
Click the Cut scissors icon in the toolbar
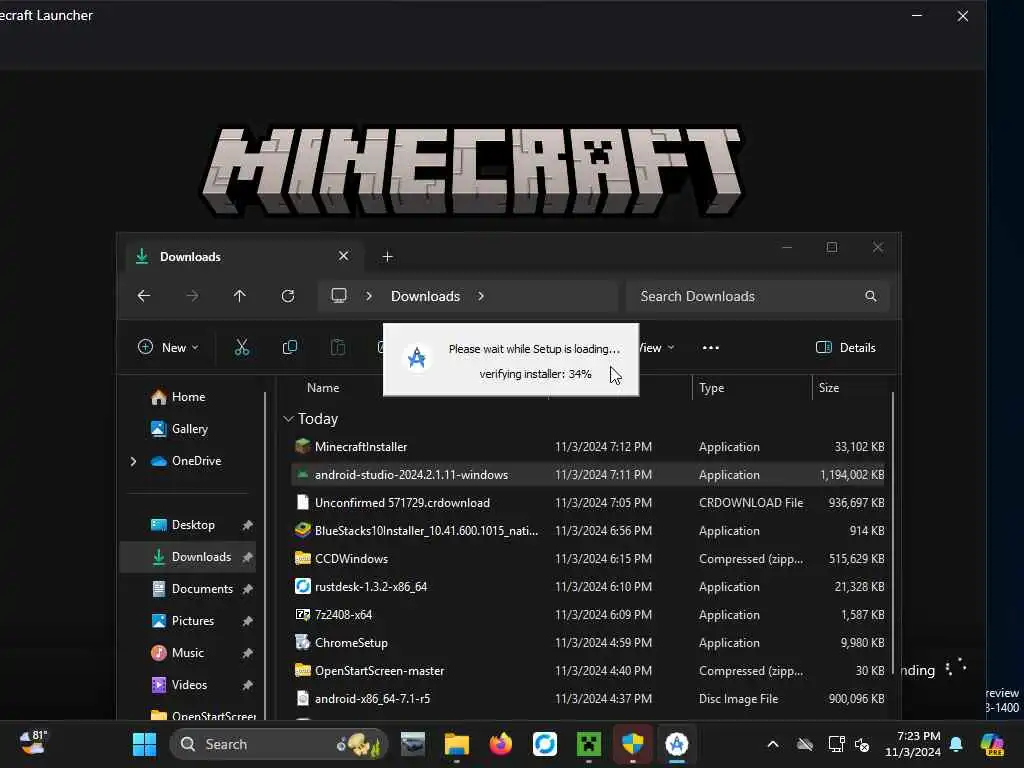[242, 347]
